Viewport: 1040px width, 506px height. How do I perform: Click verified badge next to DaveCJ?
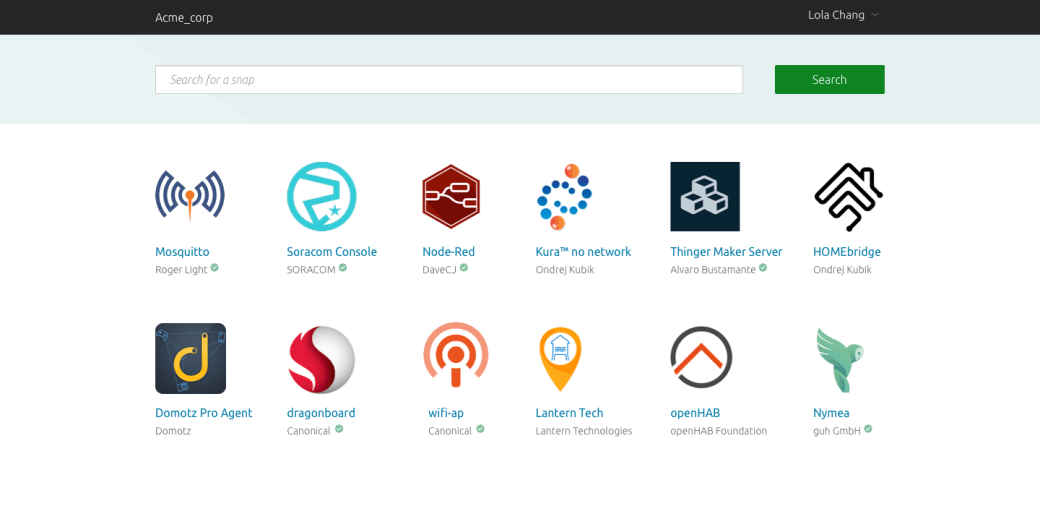[x=464, y=268]
